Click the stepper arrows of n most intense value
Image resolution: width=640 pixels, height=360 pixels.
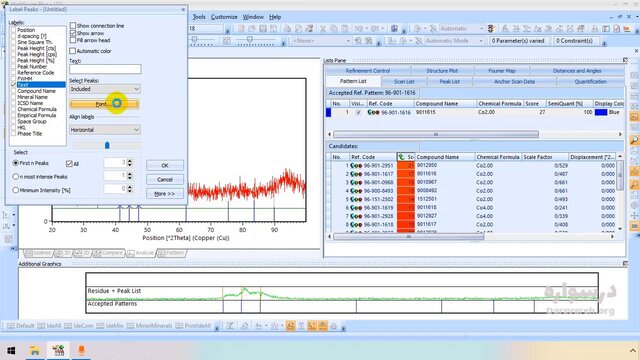tap(130, 176)
